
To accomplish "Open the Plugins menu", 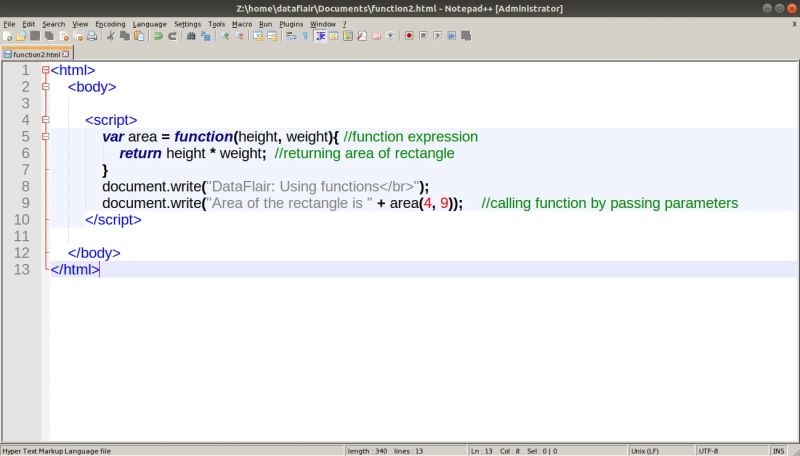I will point(291,24).
